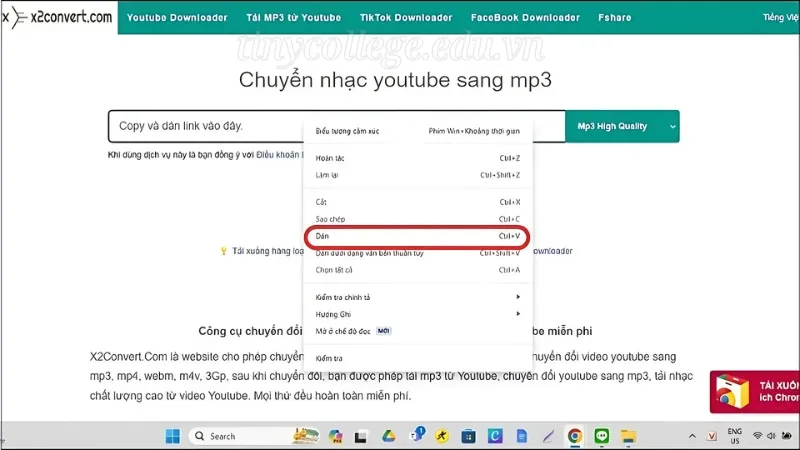Open Google Docs taskbar icon
The height and width of the screenshot is (450, 800).
(521, 436)
